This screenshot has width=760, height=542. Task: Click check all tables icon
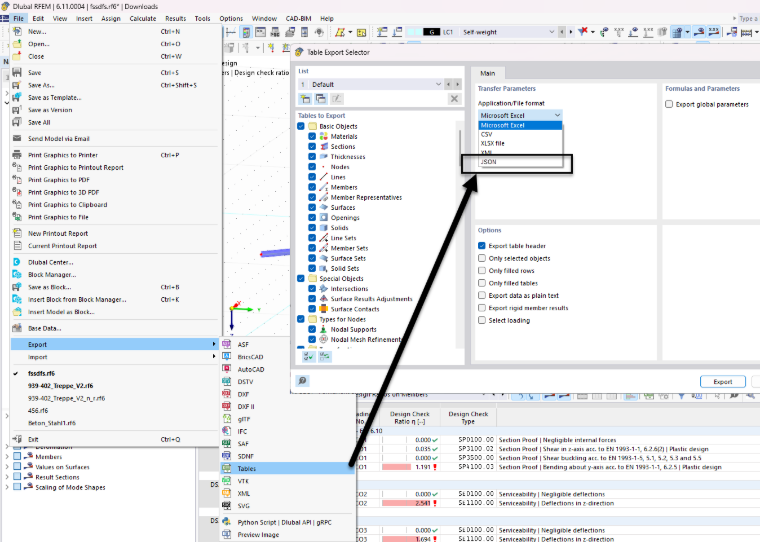coord(308,357)
